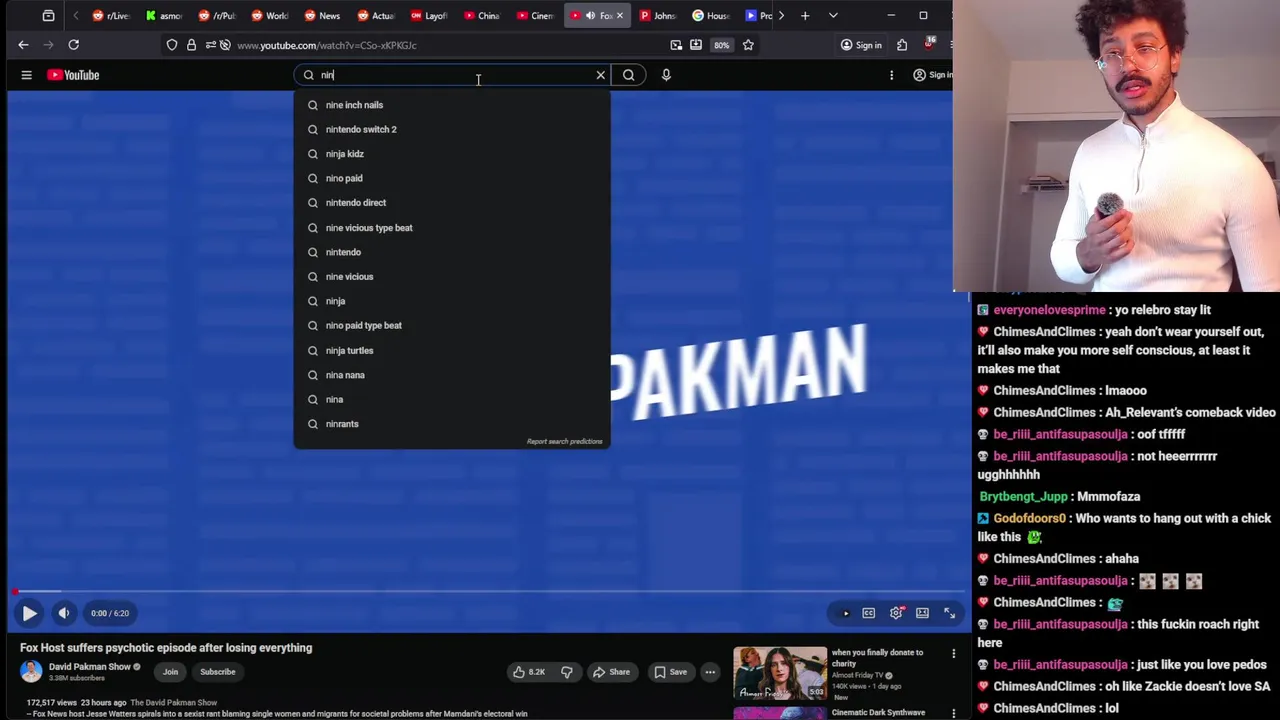Select the 'ninja turtles' suggestion
Screen dimensions: 1280x720
point(452,351)
